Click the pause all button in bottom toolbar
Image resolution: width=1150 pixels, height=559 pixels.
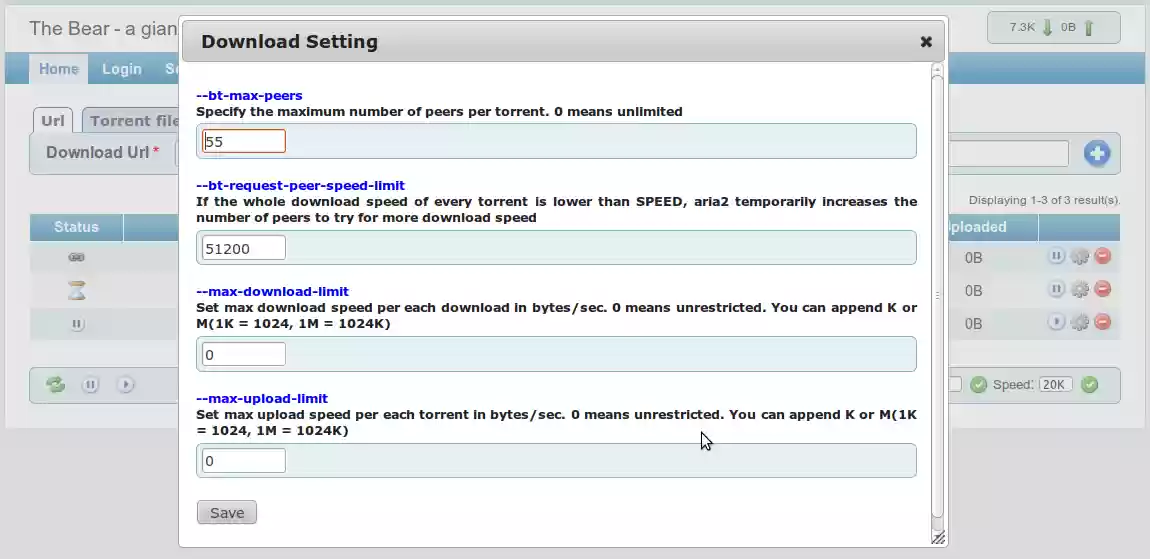pyautogui.click(x=90, y=384)
